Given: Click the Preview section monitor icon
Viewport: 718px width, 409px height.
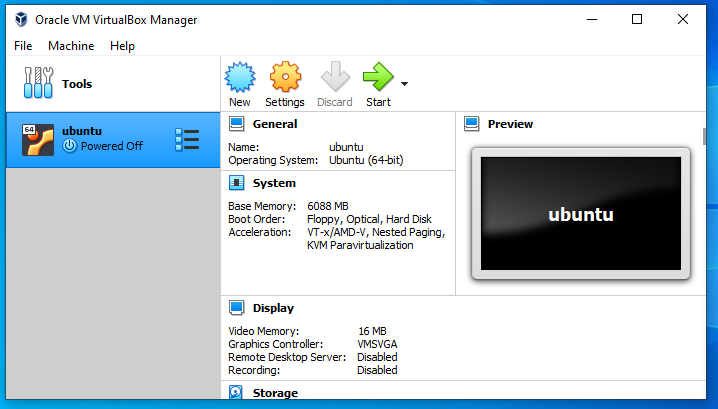Looking at the screenshot, I should (472, 124).
